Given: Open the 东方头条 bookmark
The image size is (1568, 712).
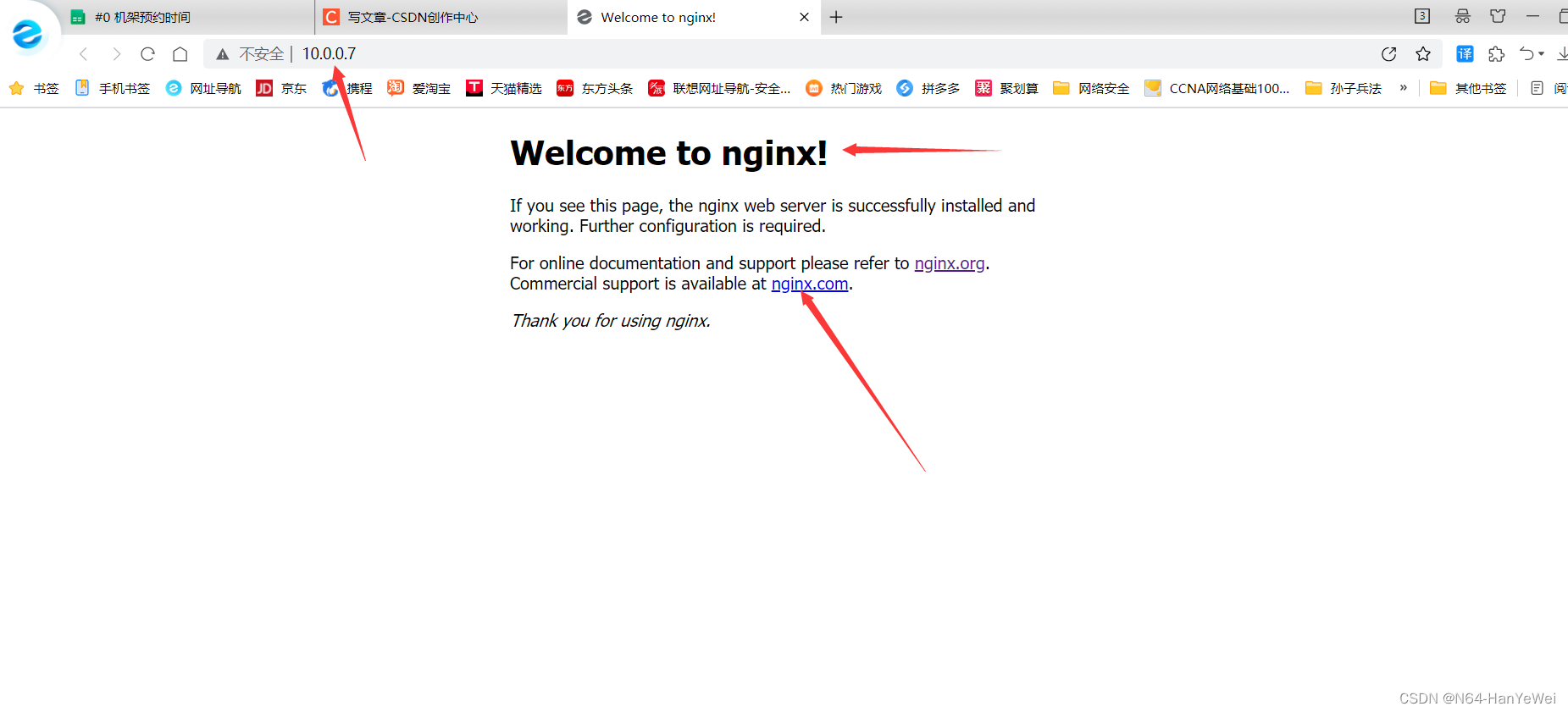Looking at the screenshot, I should (595, 88).
